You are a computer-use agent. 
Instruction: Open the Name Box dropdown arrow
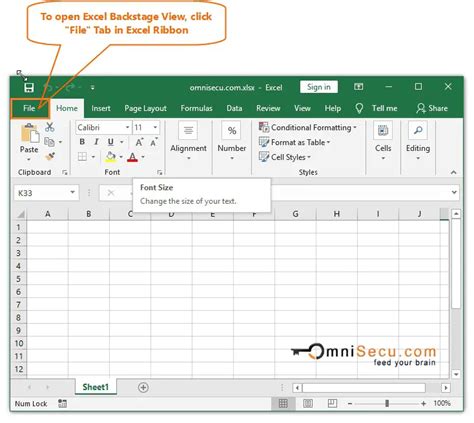pos(72,192)
